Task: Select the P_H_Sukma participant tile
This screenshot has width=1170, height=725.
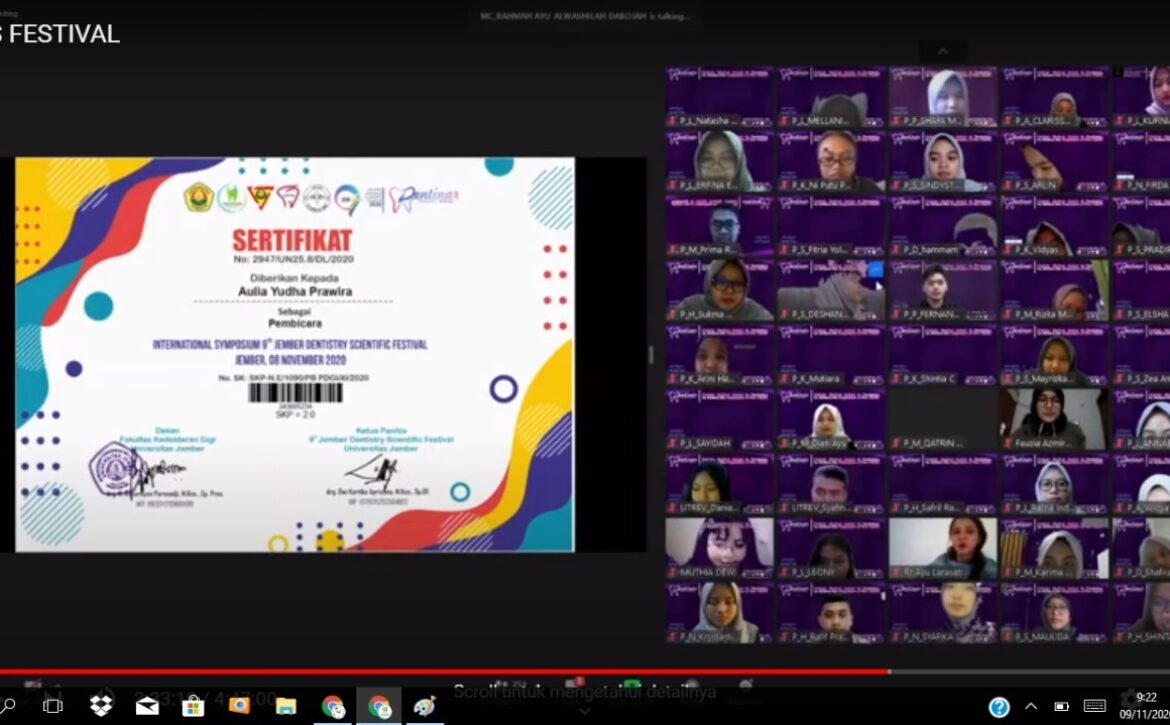Action: [x=719, y=291]
